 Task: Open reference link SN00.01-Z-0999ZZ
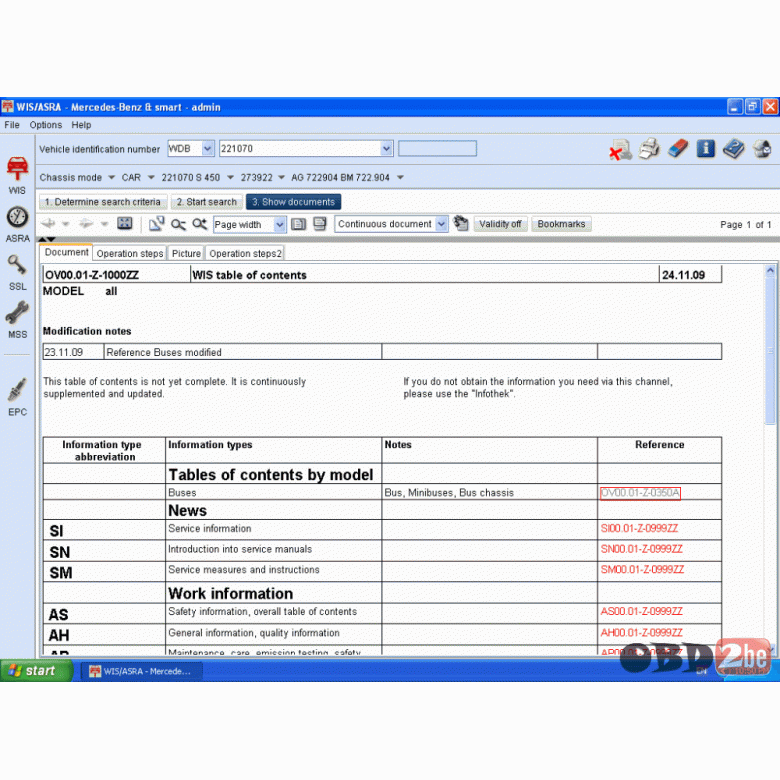pos(641,549)
